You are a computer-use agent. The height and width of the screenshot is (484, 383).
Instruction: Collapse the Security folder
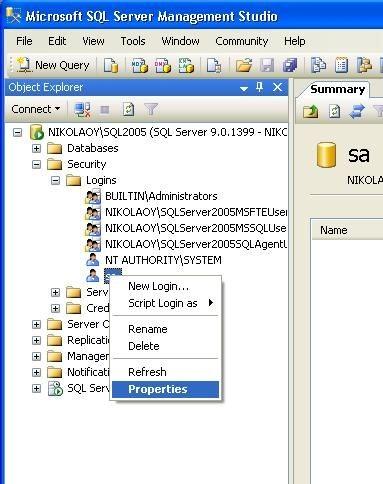pos(36,164)
